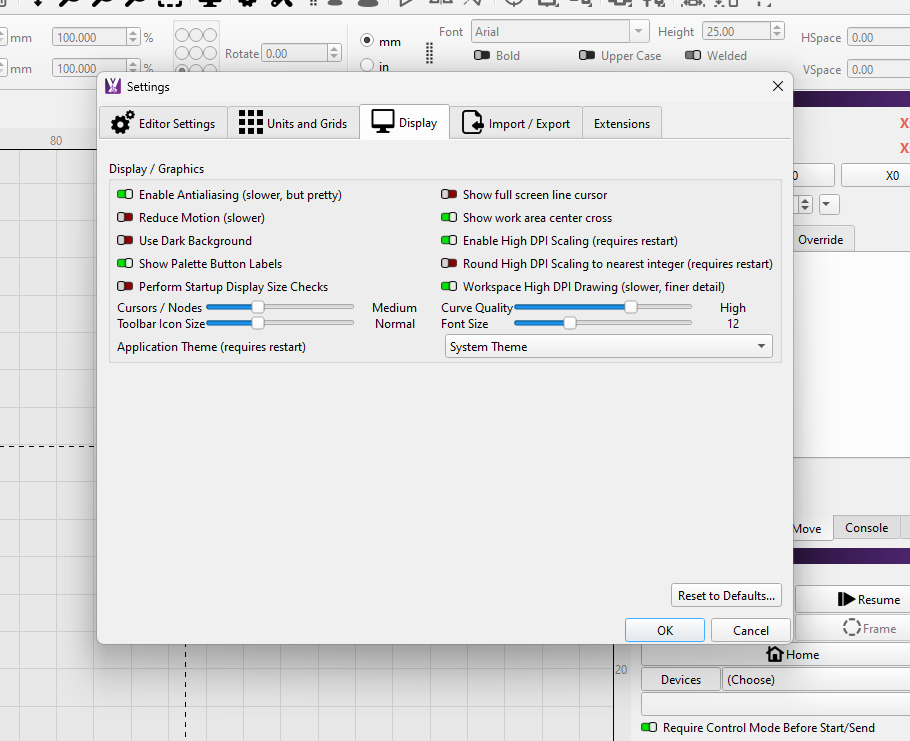Switch to the Console tab in main window

tap(866, 527)
